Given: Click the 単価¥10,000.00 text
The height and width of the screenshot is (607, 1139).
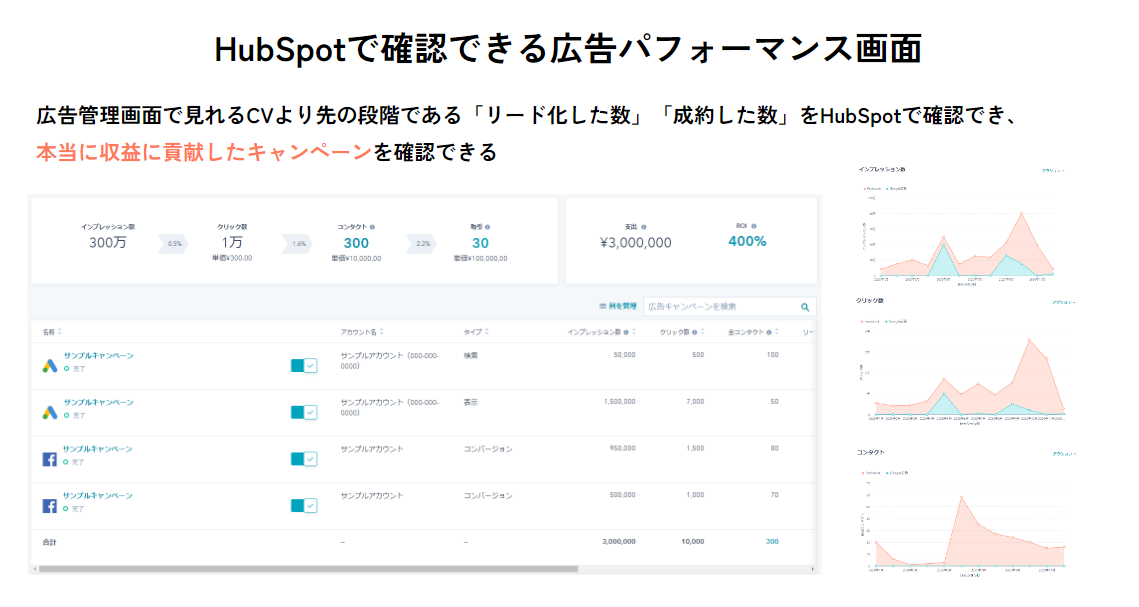Looking at the screenshot, I should [x=356, y=258].
